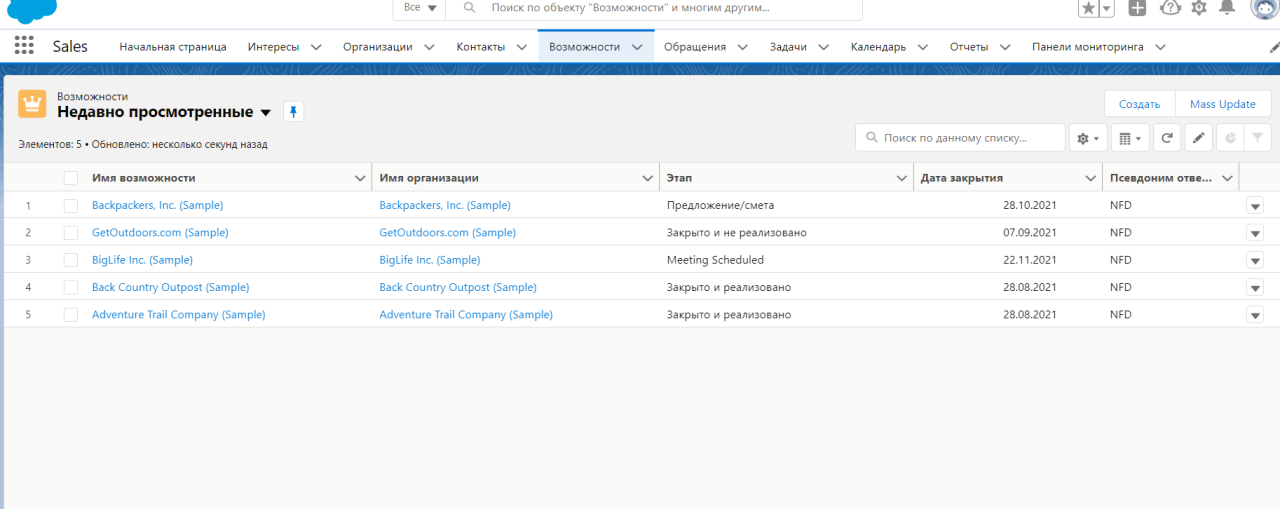Click the Salesforce cloud logo
Screen dimensions: 1280x509
(32, 10)
